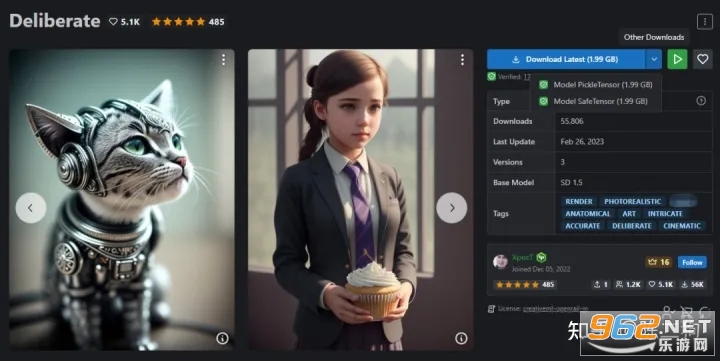Click the Joined Dec 05, 2022 text

pos(541,269)
